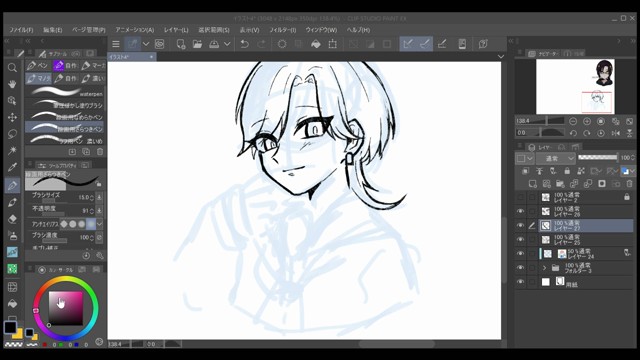Open the anti-aliasing options dropdown
640x360 pixels.
[x=99, y=224]
